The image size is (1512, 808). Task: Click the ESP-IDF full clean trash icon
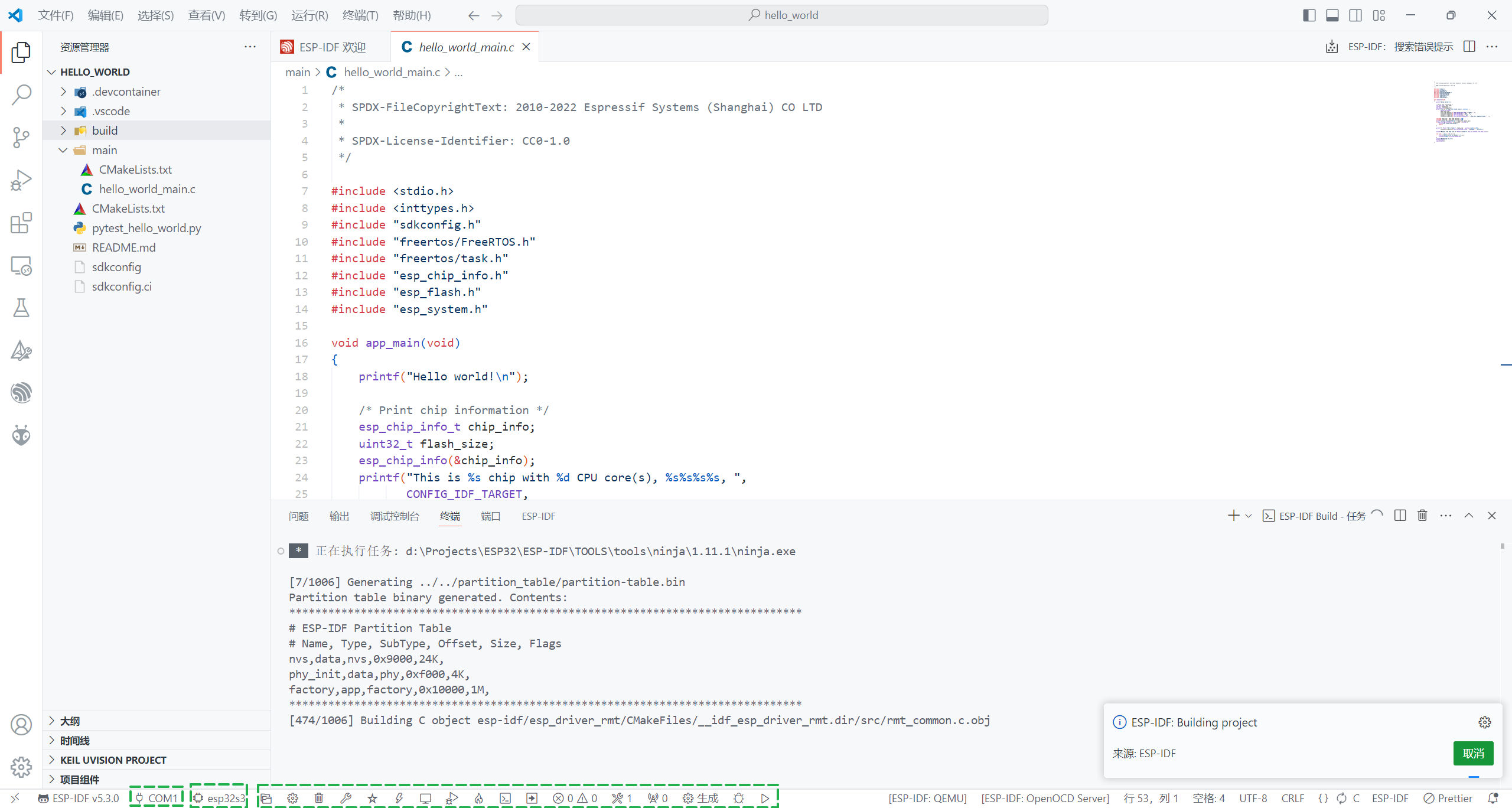319,798
